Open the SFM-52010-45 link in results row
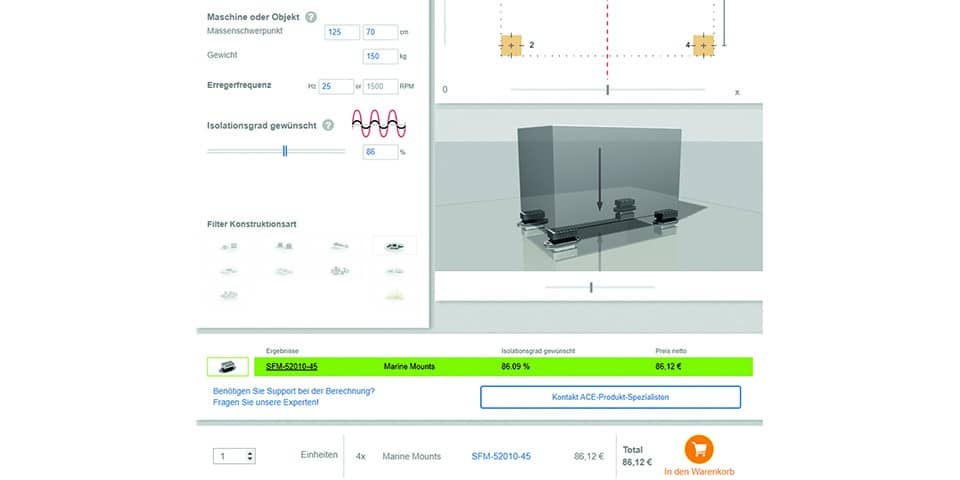 click(x=292, y=367)
